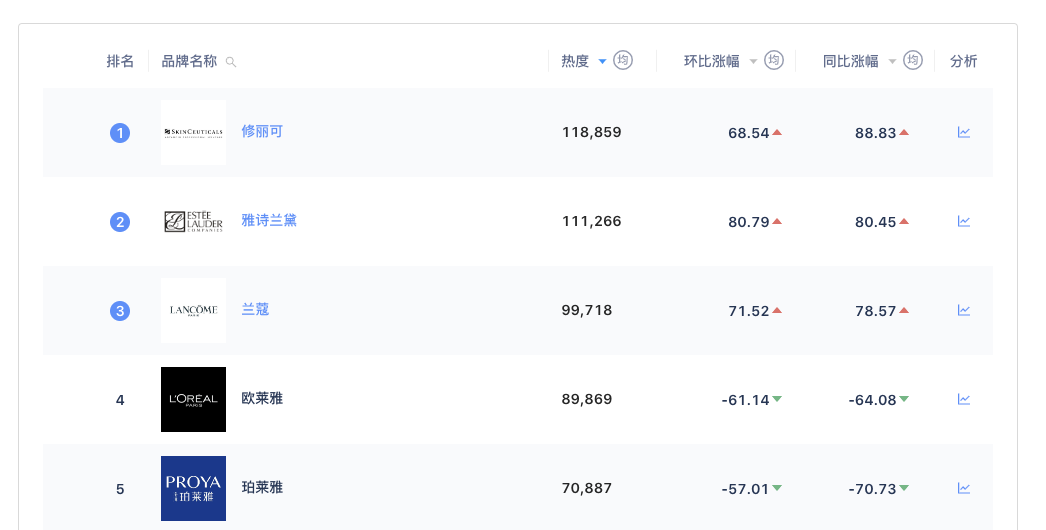
Task: Sort the table by 热度 arrow
Action: pyautogui.click(x=602, y=62)
